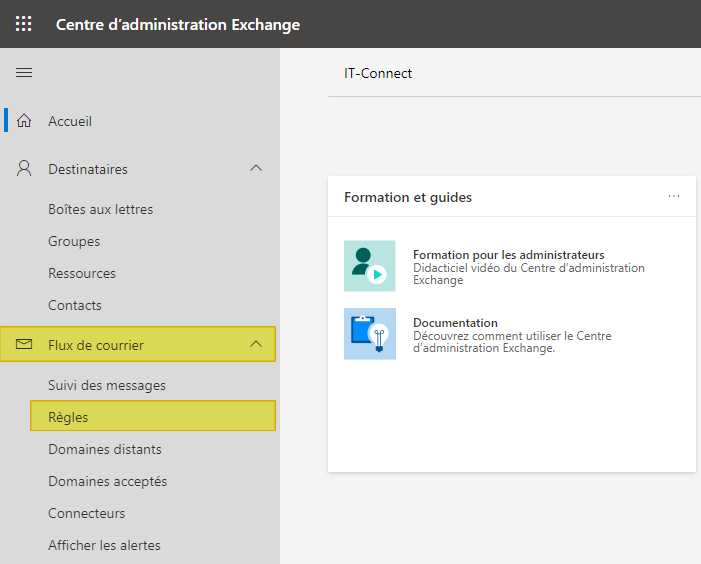Open Connecteurs page

[87, 513]
